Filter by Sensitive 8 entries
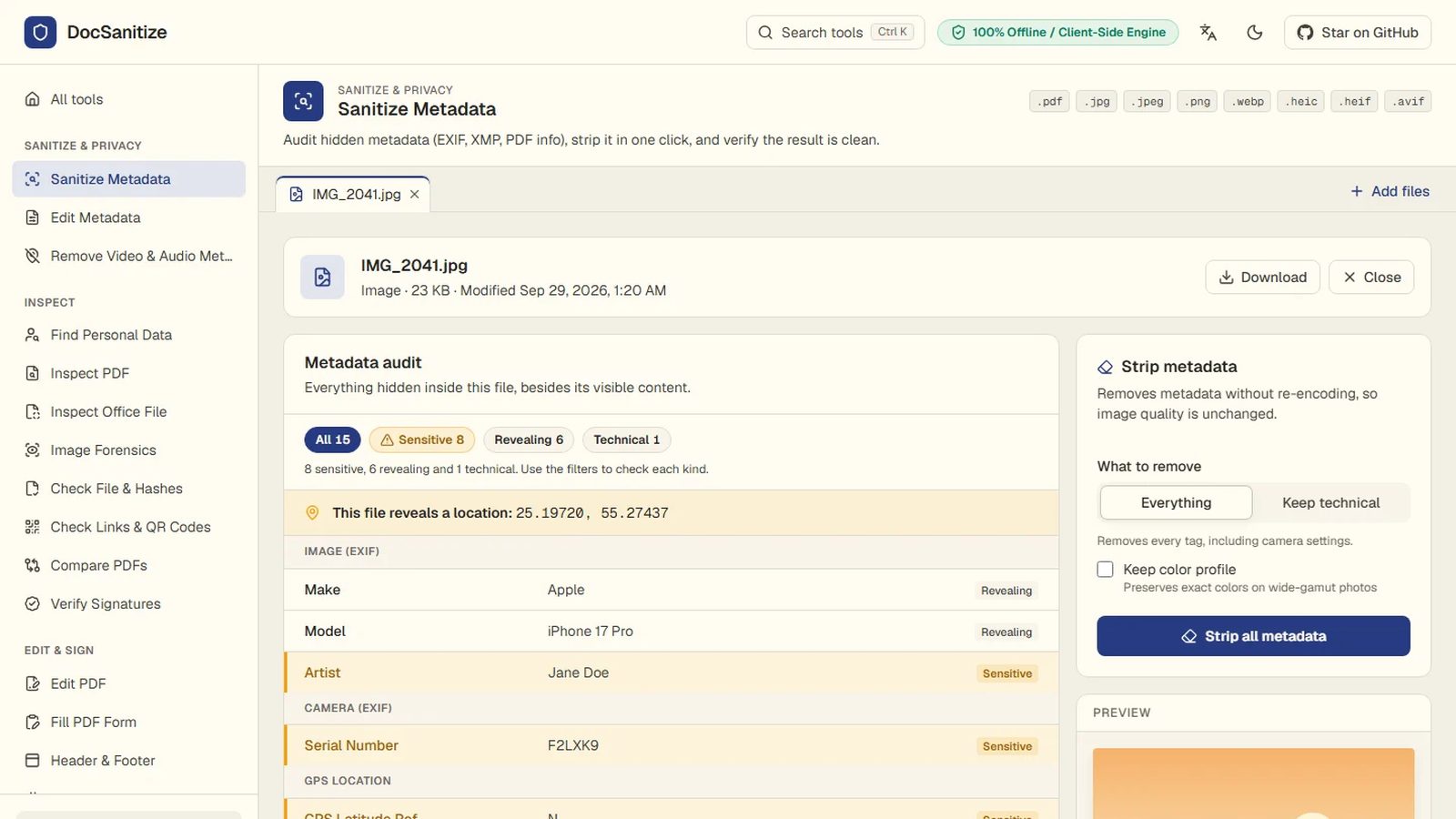The width and height of the screenshot is (1456, 819). click(422, 440)
